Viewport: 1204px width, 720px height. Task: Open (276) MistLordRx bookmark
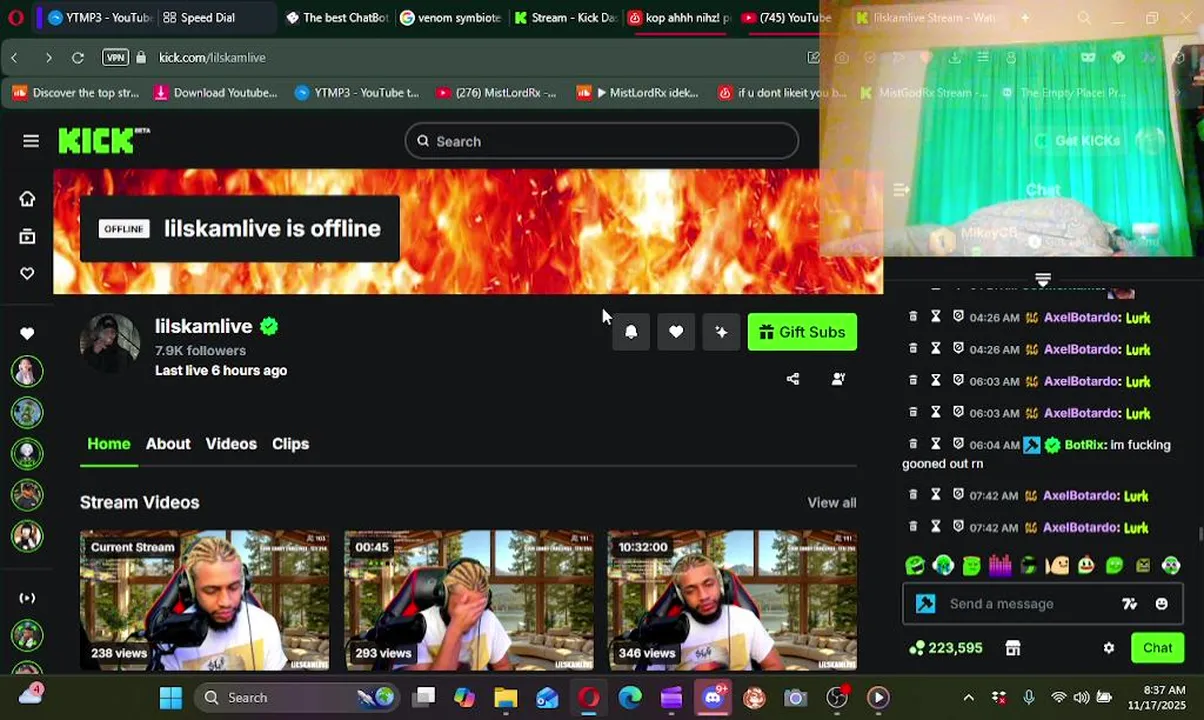[496, 92]
